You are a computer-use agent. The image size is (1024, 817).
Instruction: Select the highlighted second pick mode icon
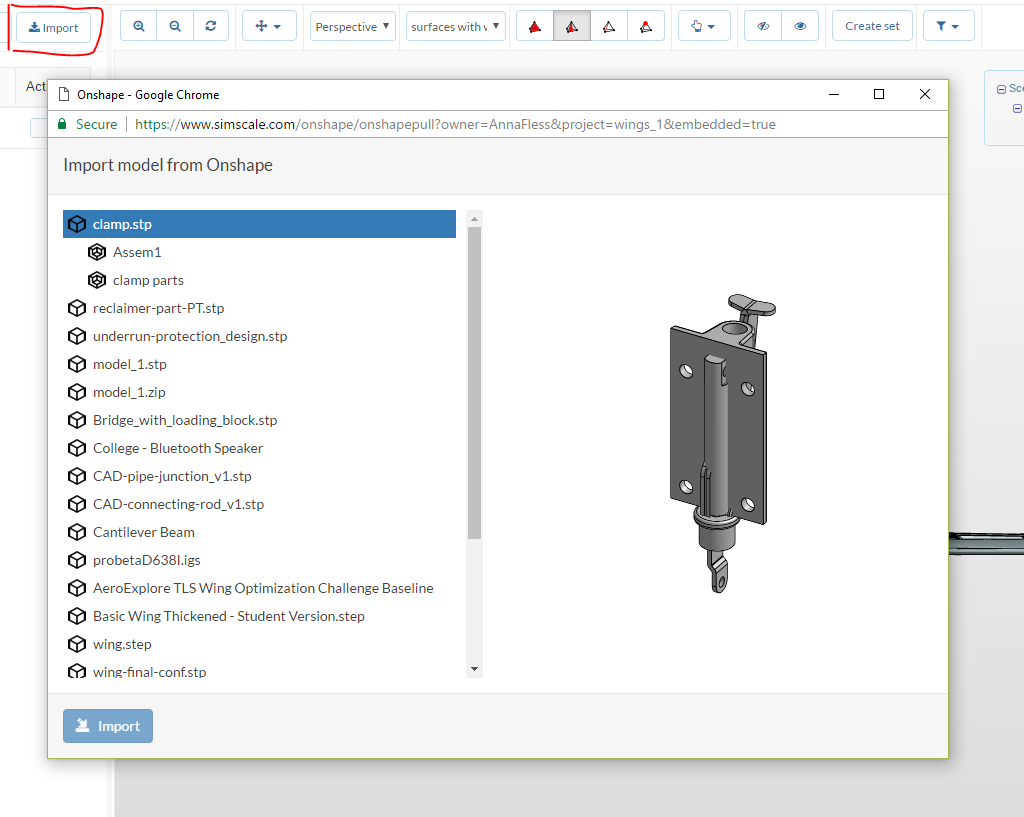[572, 27]
